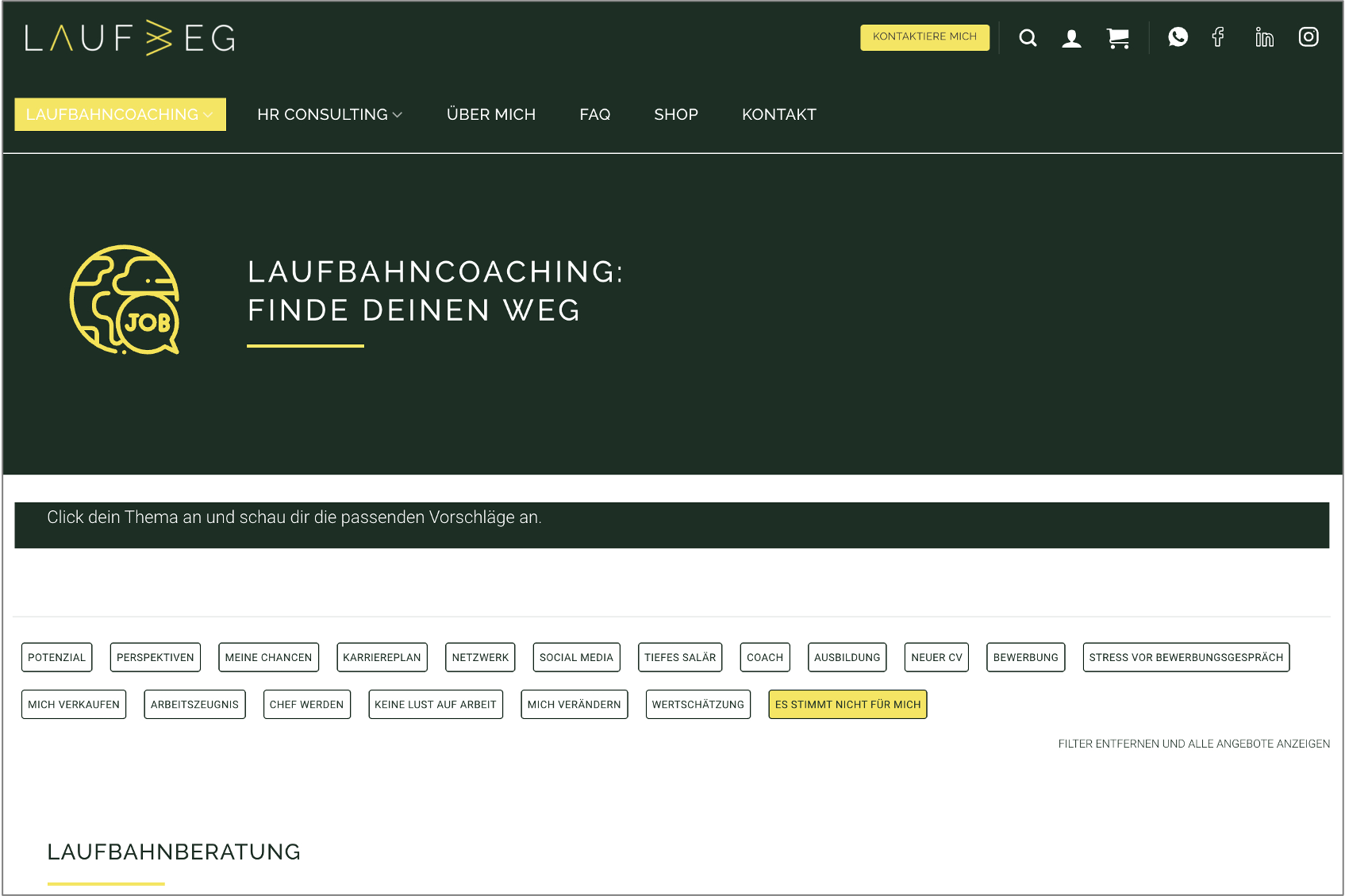The height and width of the screenshot is (896, 1345).
Task: Open the LinkedIn icon link
Action: (1264, 37)
